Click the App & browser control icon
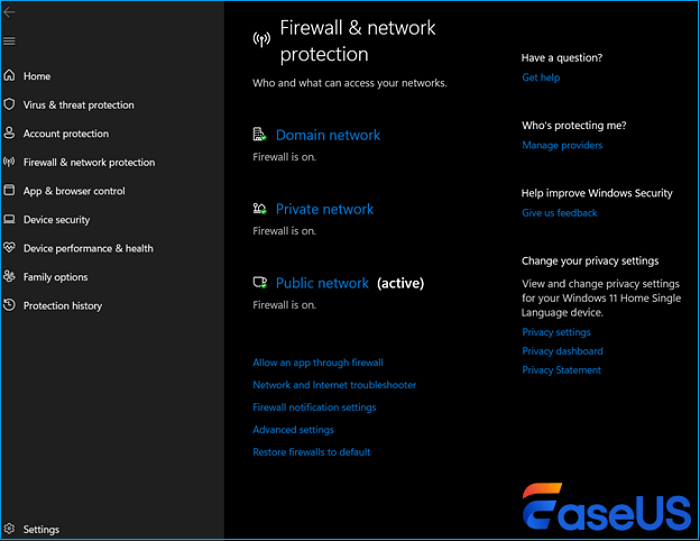This screenshot has height=541, width=700. coord(10,191)
